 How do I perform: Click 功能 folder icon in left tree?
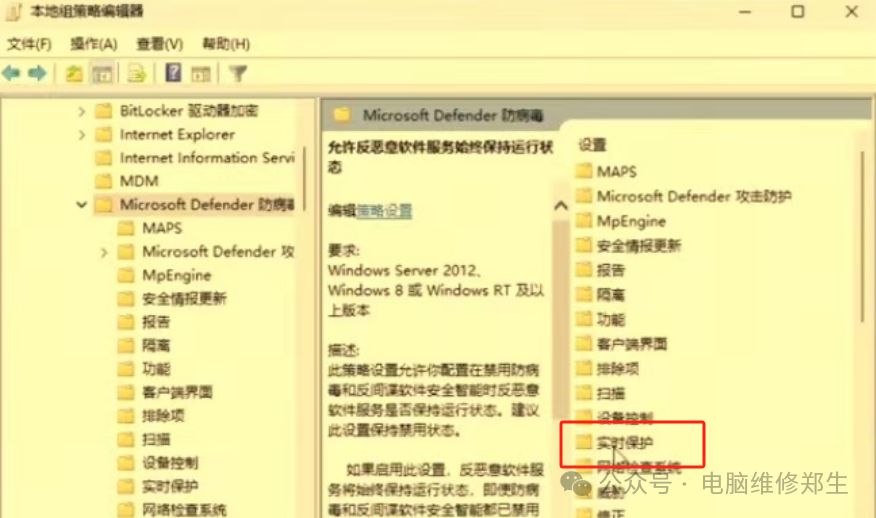coord(126,369)
